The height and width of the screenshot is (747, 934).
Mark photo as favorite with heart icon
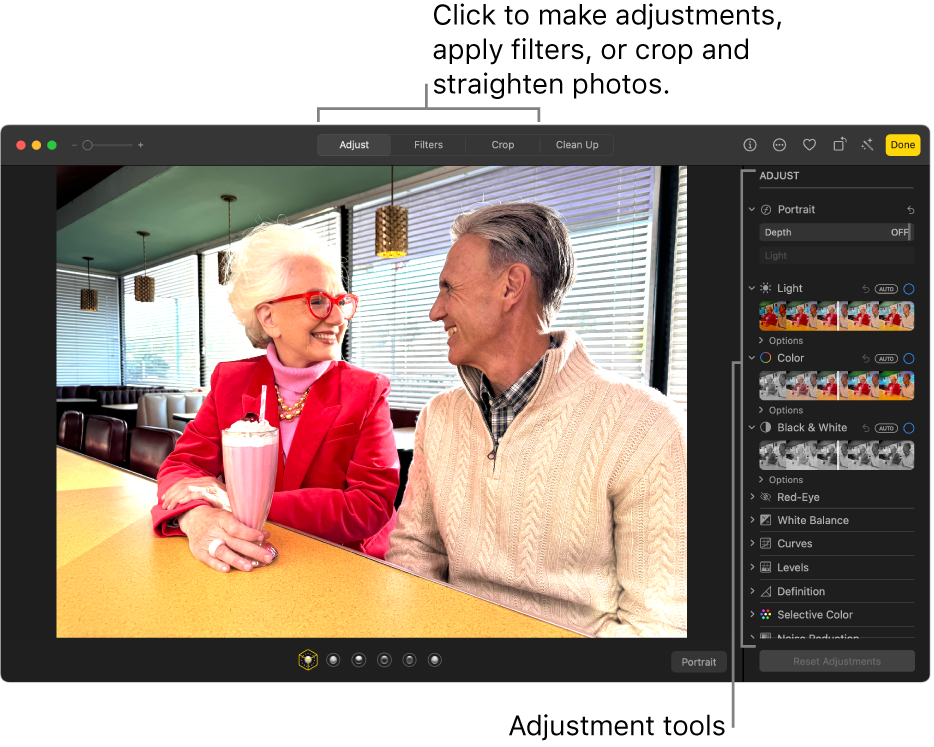809,145
